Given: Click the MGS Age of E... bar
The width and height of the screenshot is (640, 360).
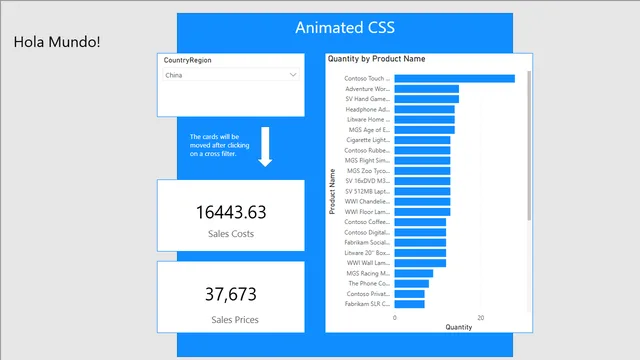Looking at the screenshot, I should tap(424, 130).
